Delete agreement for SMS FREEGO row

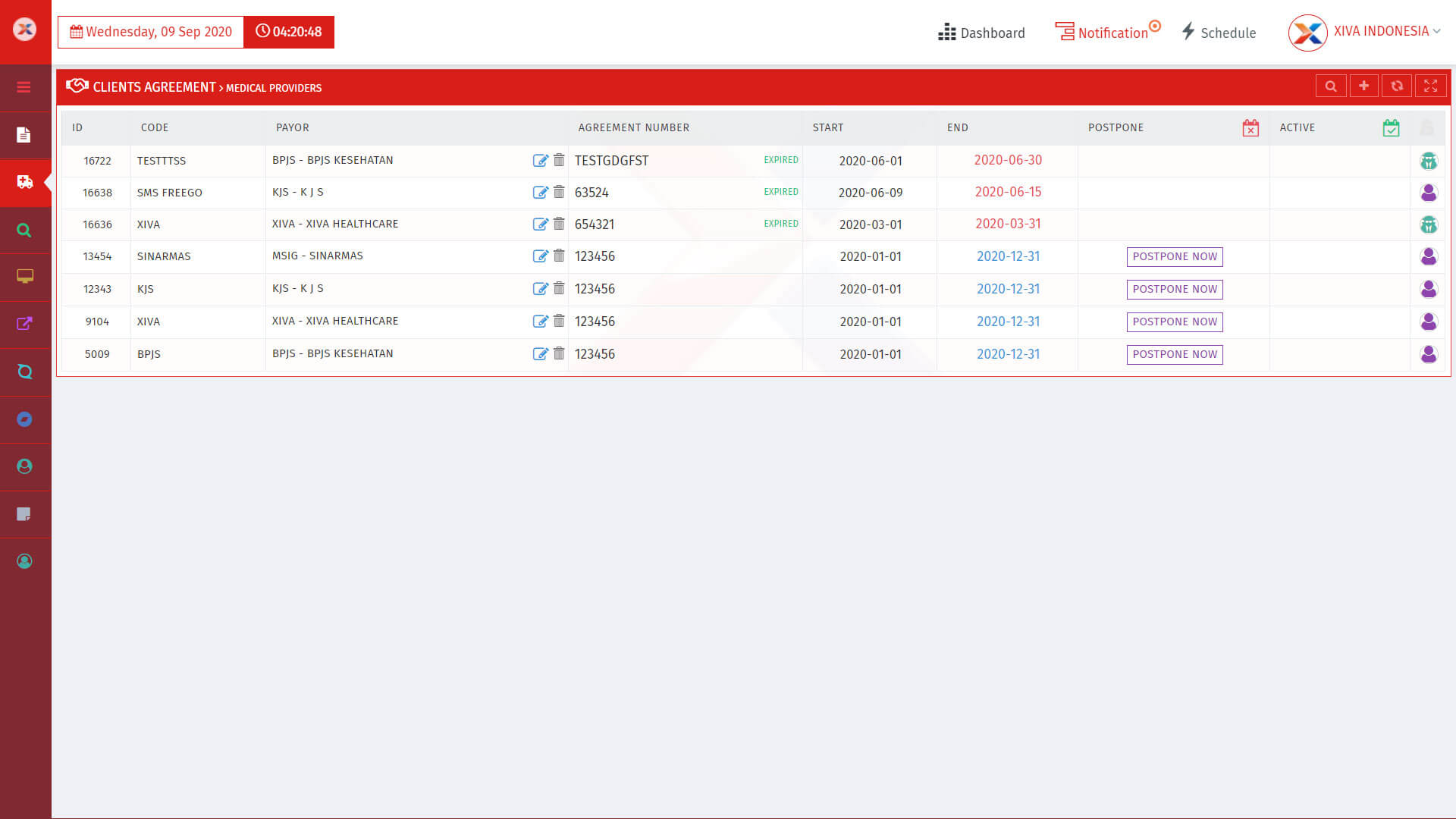coord(559,192)
